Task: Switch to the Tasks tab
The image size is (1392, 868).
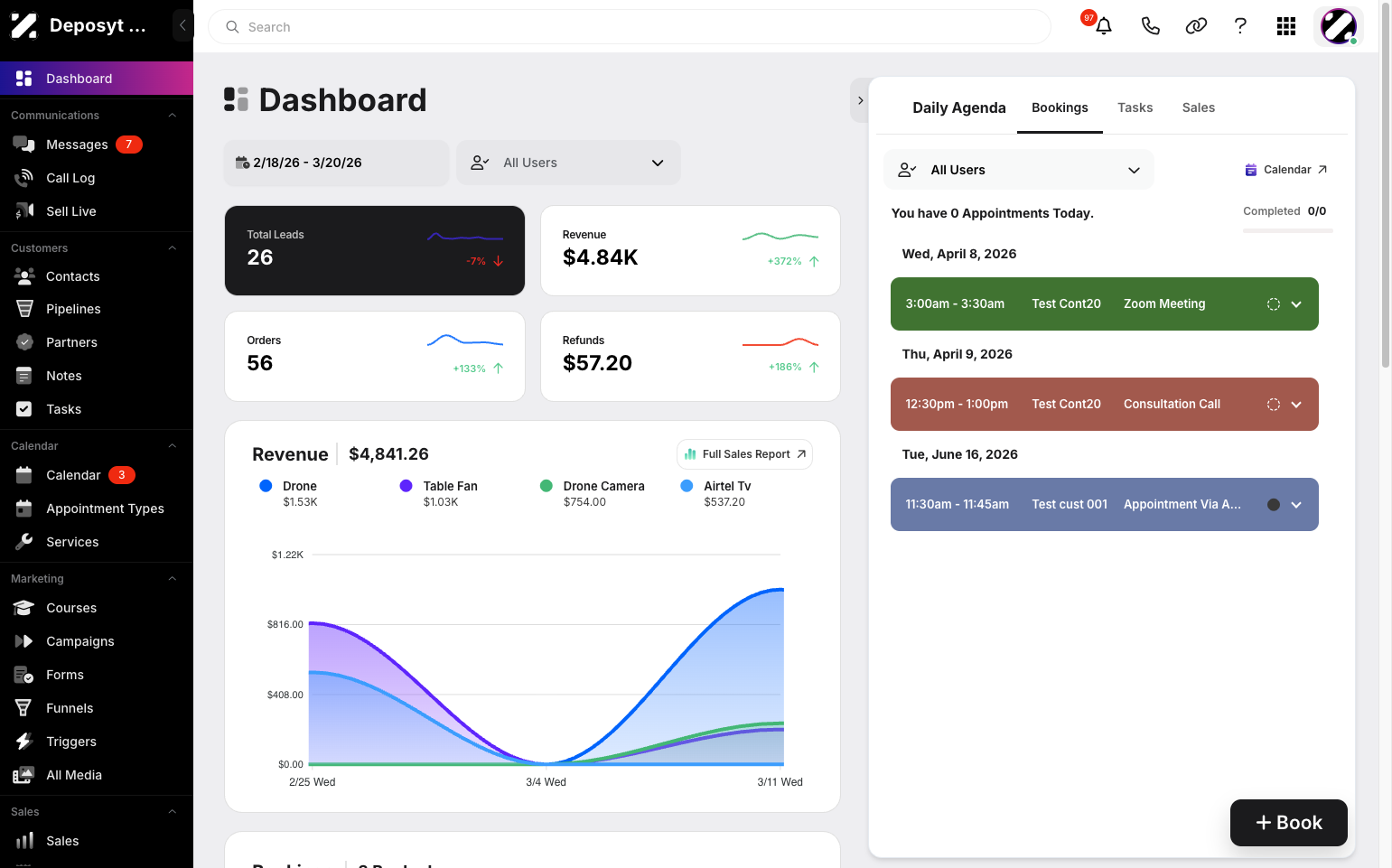Action: (x=1135, y=107)
